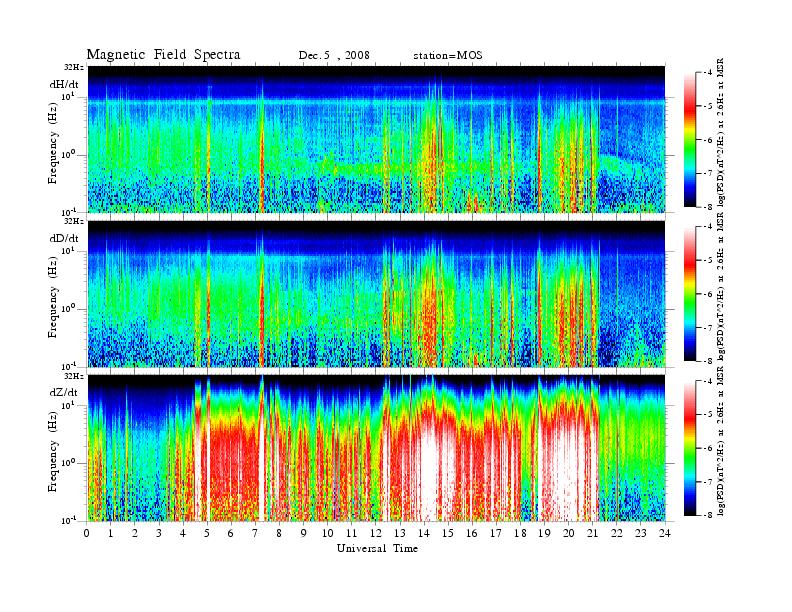The width and height of the screenshot is (792, 612).
Task: Click the color scale bar beside dZ/dt
Action: point(689,448)
